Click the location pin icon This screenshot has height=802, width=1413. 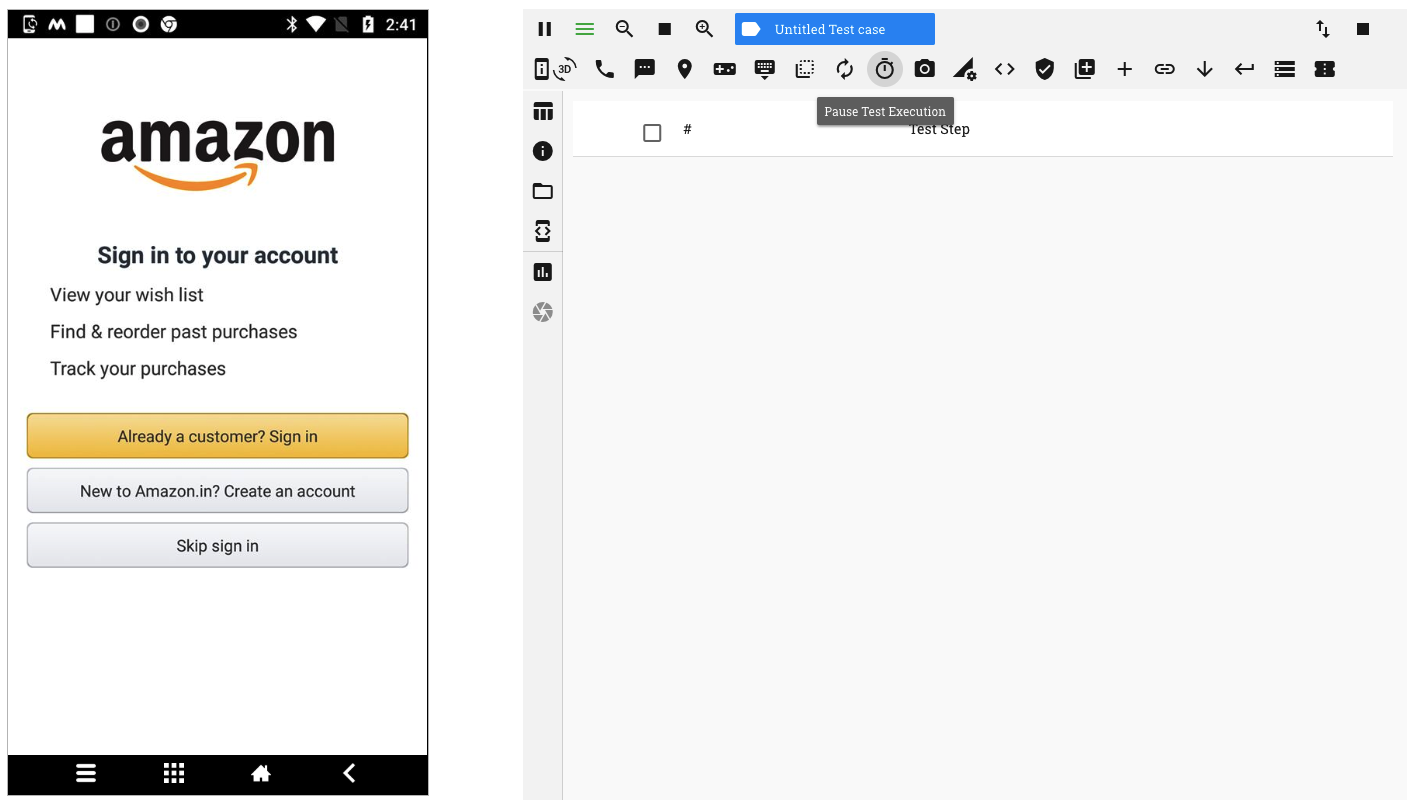(x=685, y=69)
